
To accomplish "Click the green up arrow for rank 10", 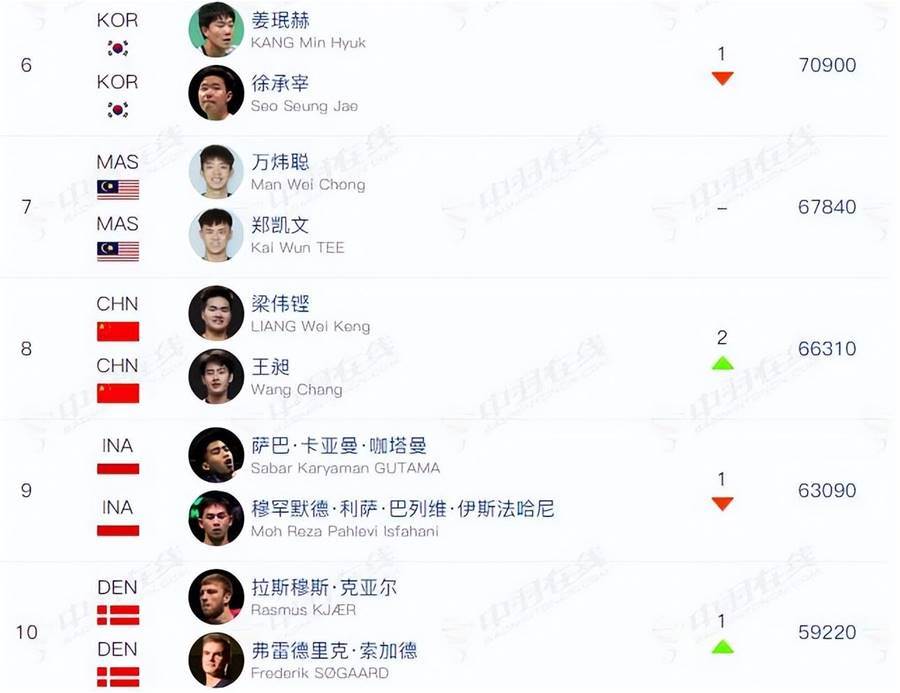I will pyautogui.click(x=722, y=646).
